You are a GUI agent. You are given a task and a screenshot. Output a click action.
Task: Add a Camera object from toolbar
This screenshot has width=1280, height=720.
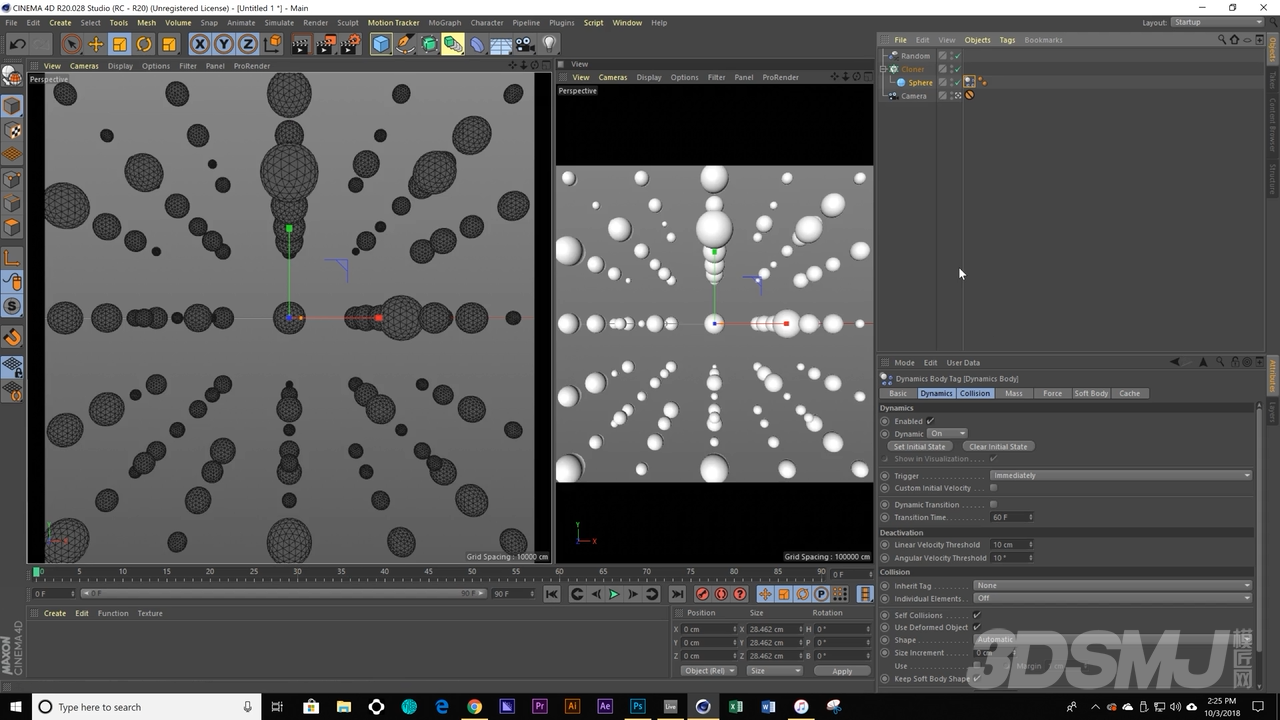(525, 44)
